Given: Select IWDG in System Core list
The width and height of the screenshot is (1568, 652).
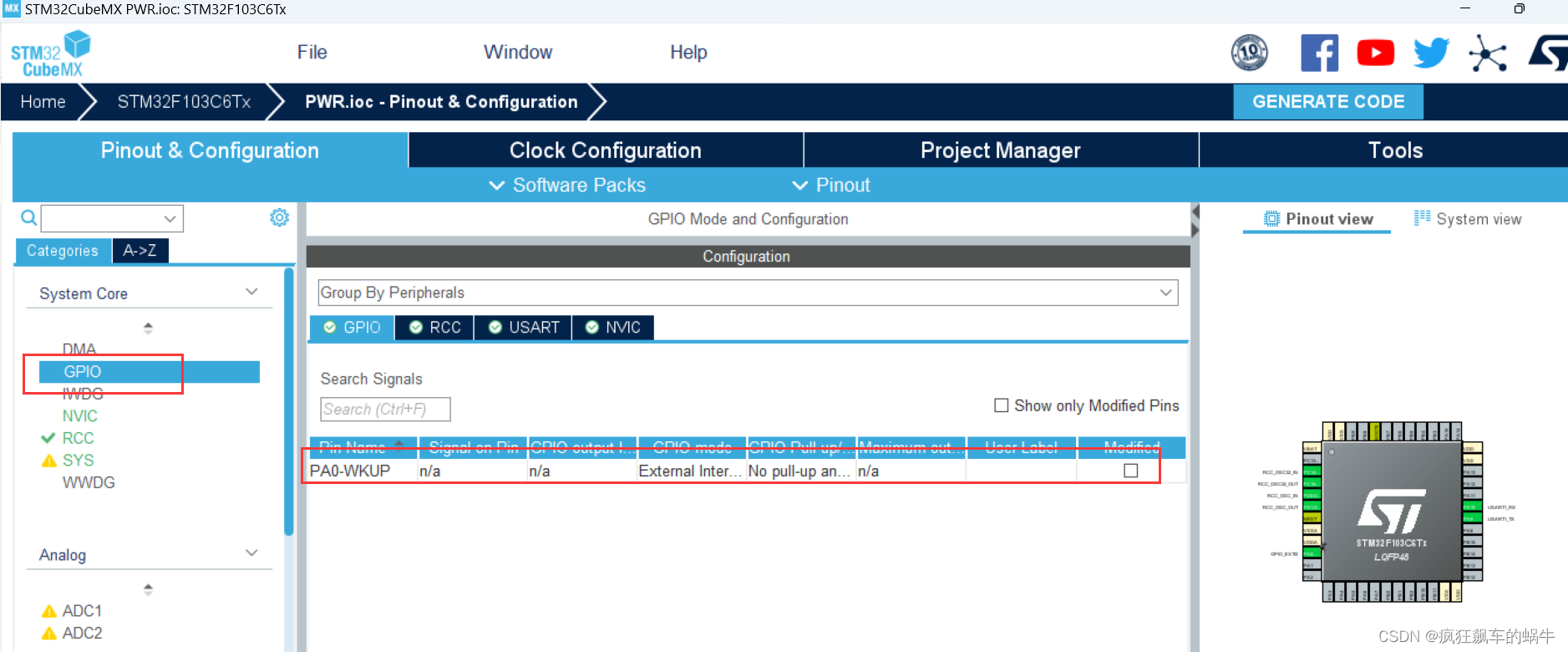Looking at the screenshot, I should pyautogui.click(x=83, y=394).
